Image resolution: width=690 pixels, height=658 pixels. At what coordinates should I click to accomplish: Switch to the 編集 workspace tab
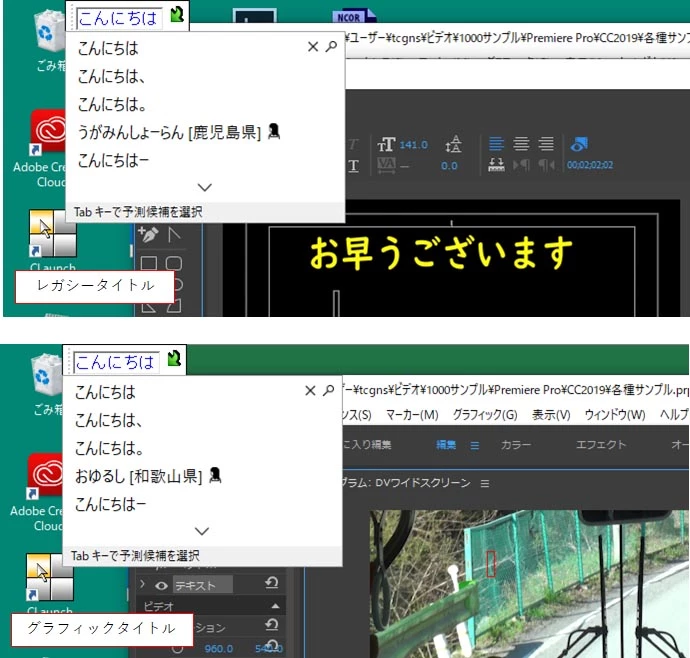(446, 445)
